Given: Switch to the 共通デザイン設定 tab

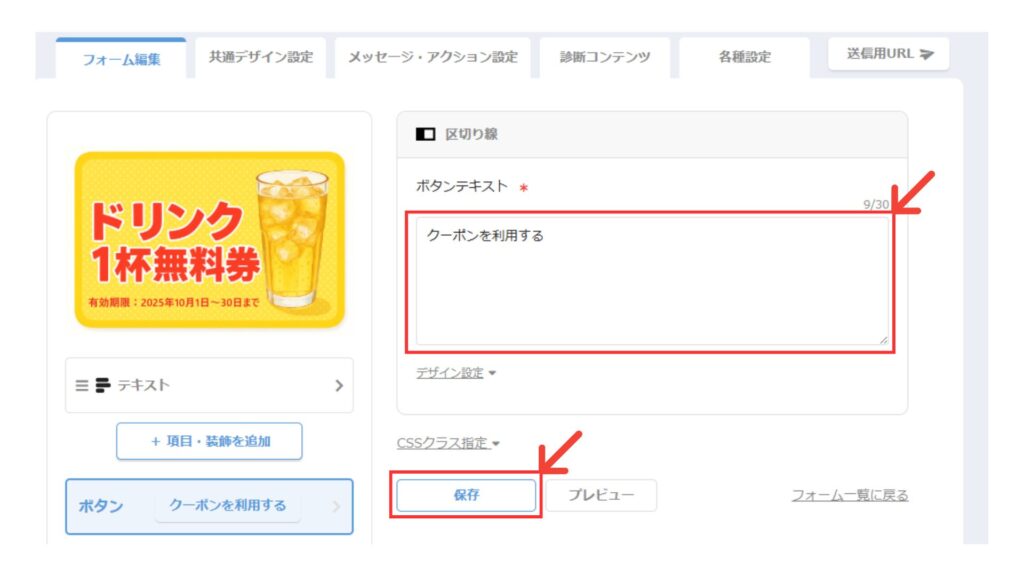Looking at the screenshot, I should tap(261, 57).
